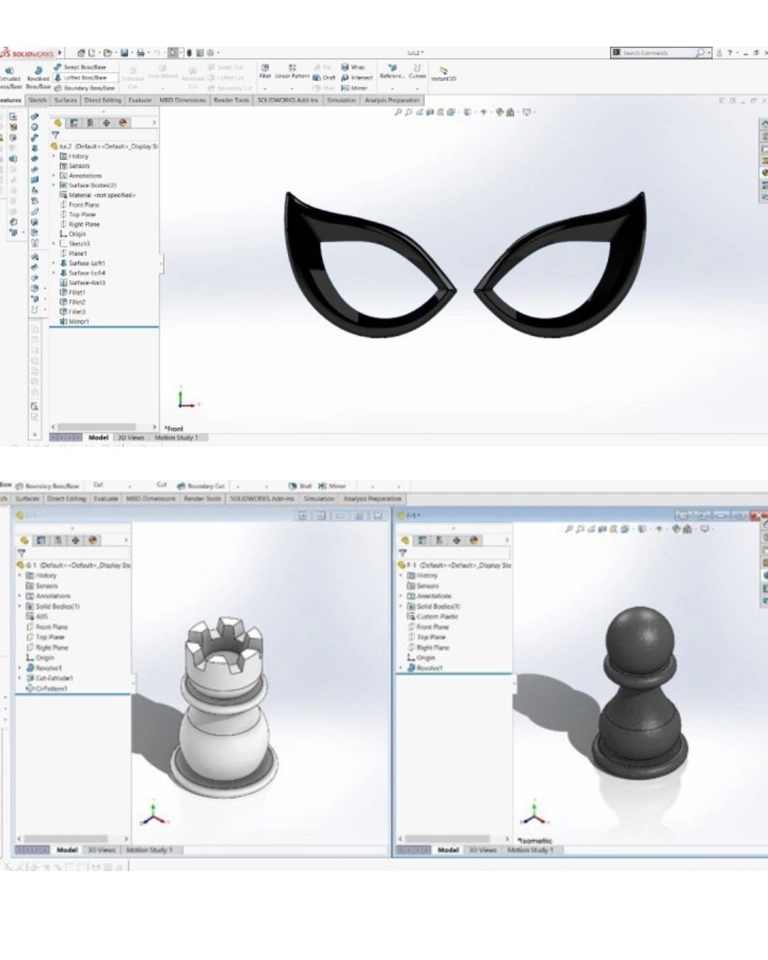Select Mirror1 feature in tree
This screenshot has height=960, width=768.
(74, 321)
